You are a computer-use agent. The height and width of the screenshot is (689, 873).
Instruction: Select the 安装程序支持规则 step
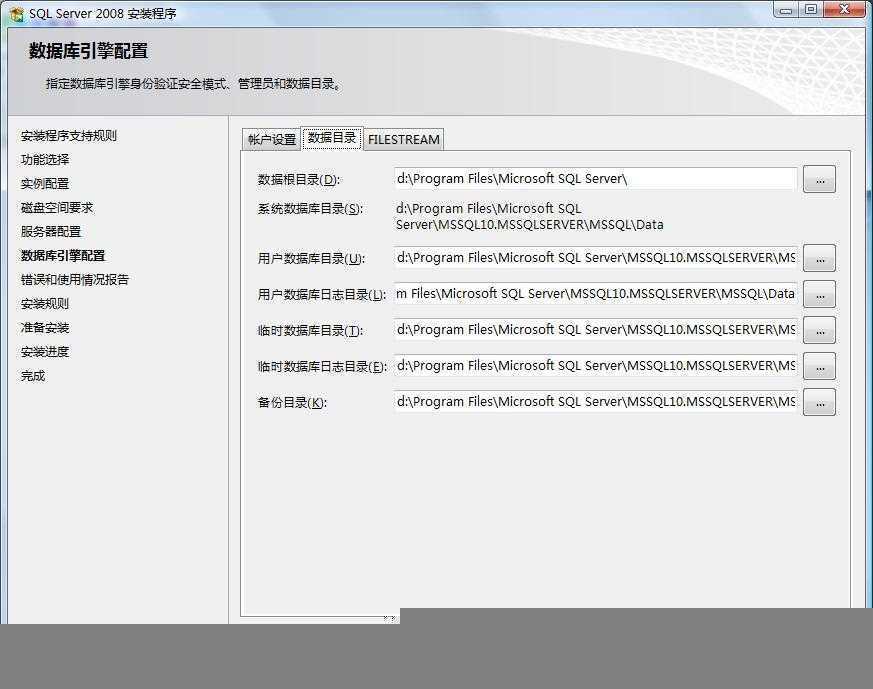68,136
